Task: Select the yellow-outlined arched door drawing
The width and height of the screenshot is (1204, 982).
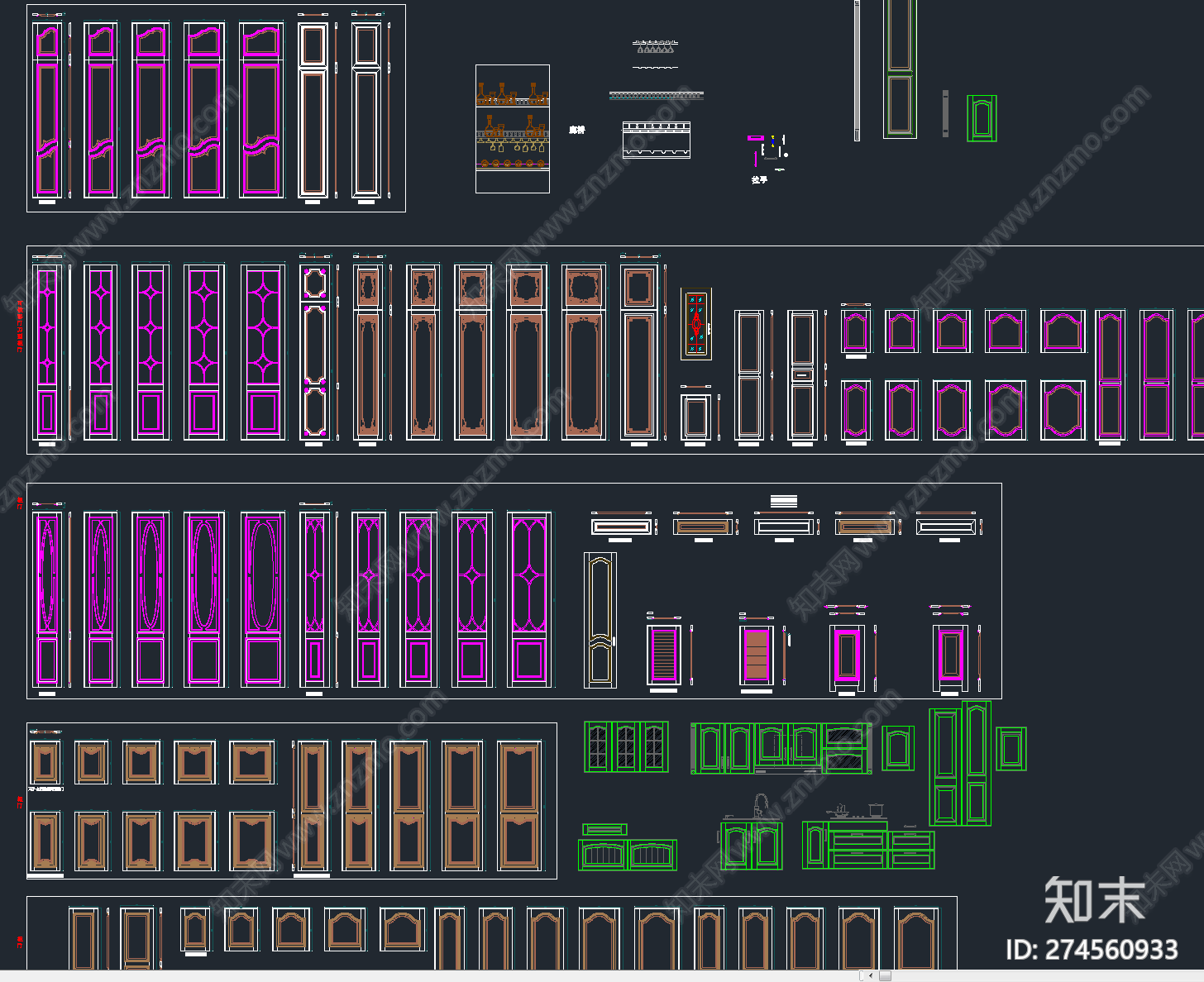Action: click(x=600, y=619)
